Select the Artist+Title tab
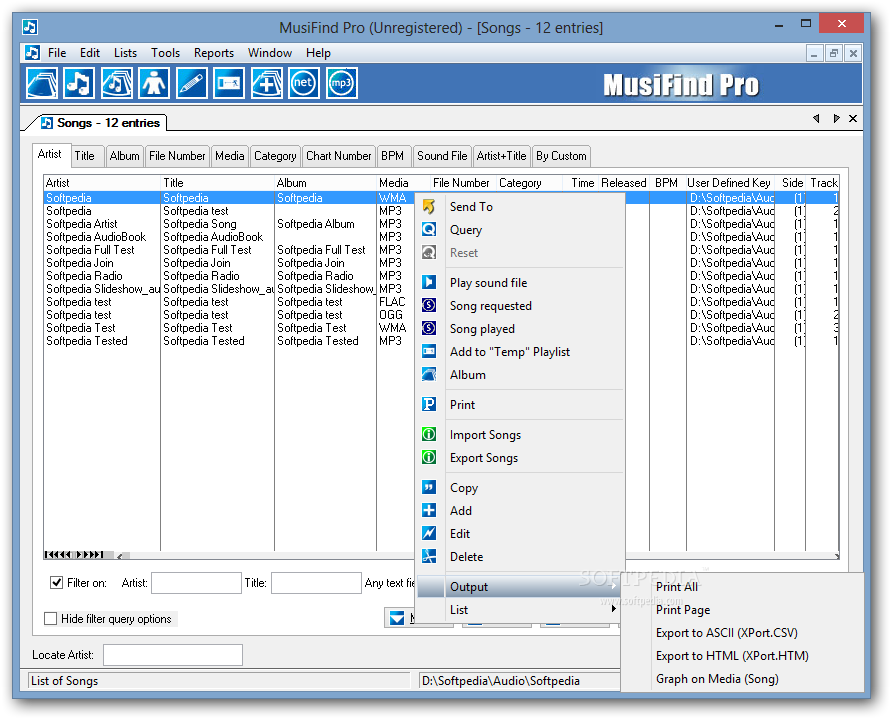Screen dimensions: 891x719 click(501, 156)
